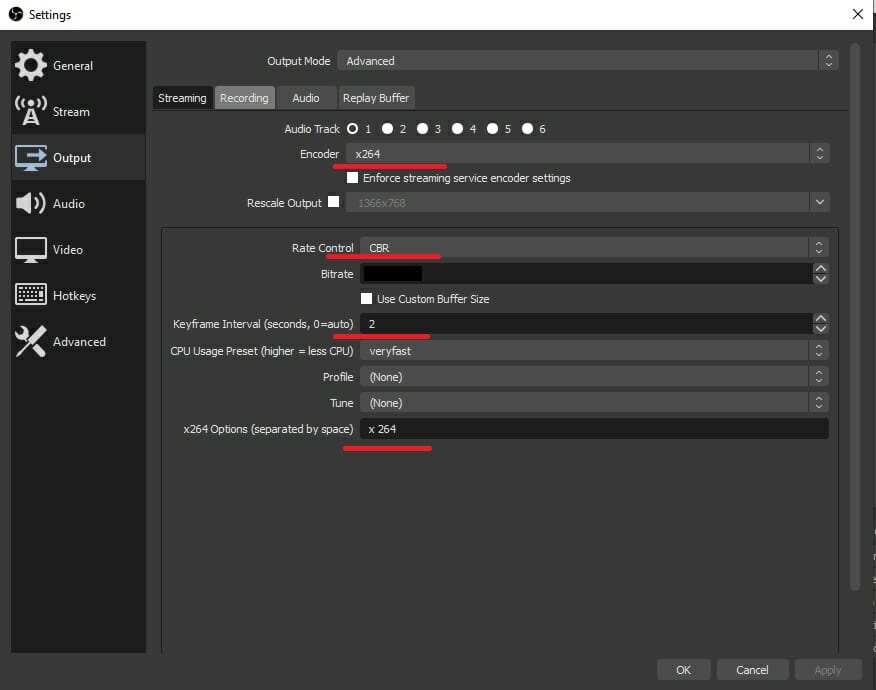Select audio track 2 radio button
Screen dimensions: 876x690
tap(387, 129)
